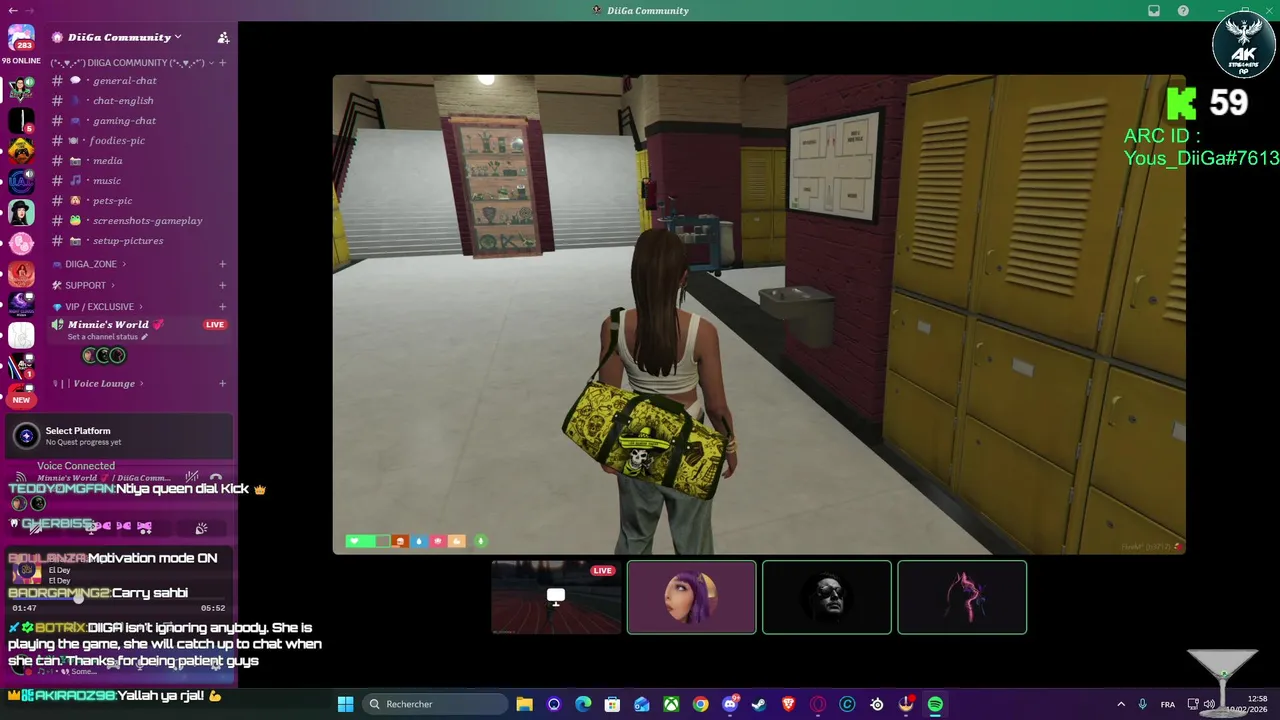Expand the DiiGa Community server dropdown
1280x720 pixels.
point(177,37)
